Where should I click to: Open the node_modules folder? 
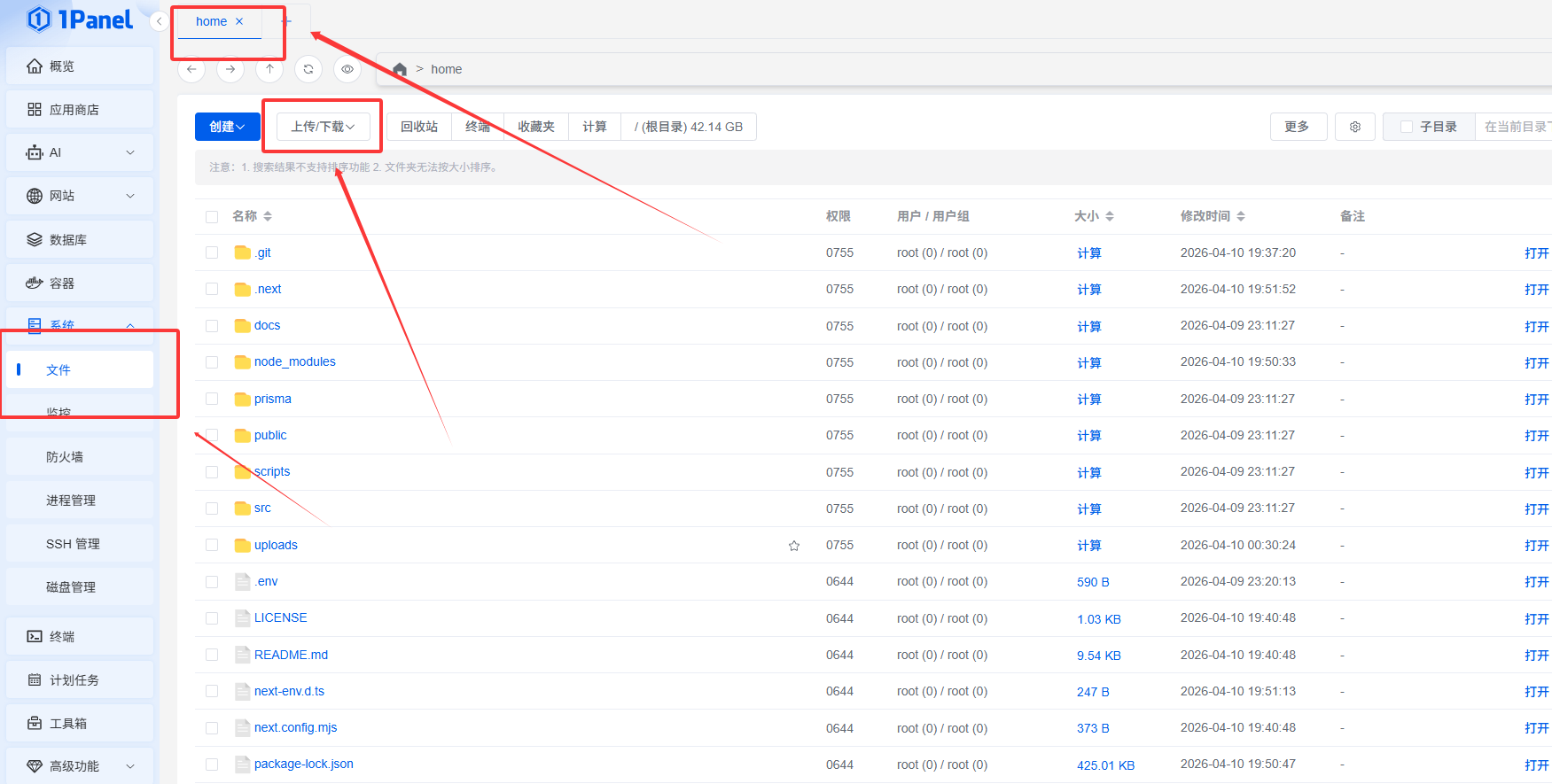click(294, 362)
